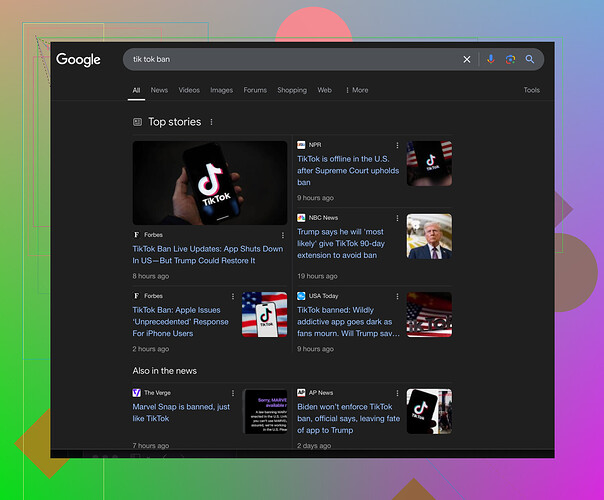This screenshot has width=604, height=500.
Task: Click the Top stories newspaper icon
Action: 137,122
